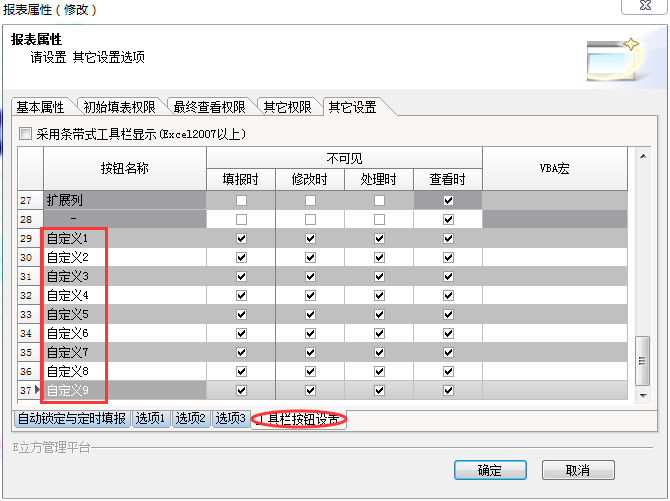Select the 选项2 bottom tab

pyautogui.click(x=190, y=418)
